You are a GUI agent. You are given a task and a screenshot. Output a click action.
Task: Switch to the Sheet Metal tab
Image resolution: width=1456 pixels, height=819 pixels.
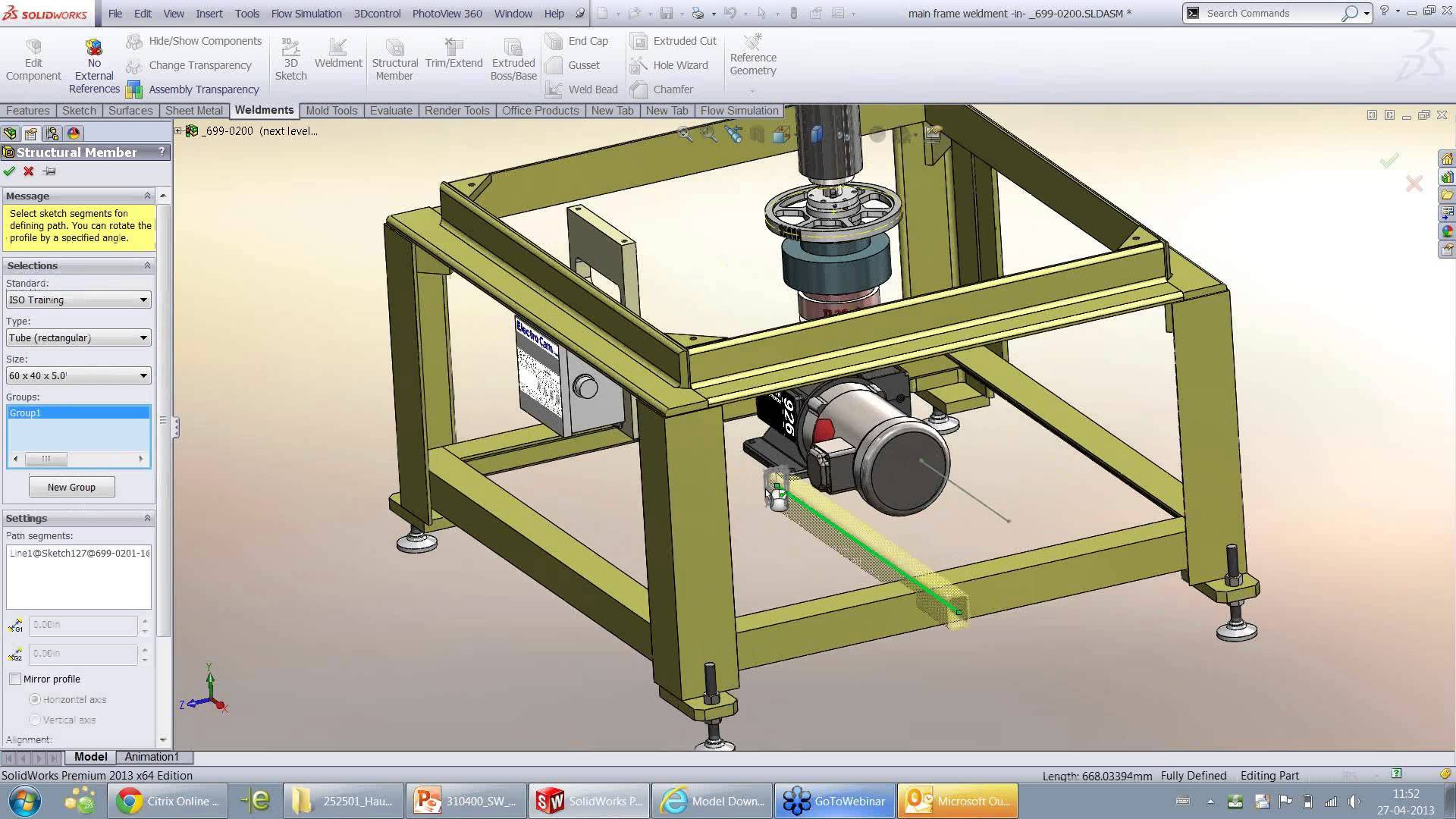pyautogui.click(x=193, y=110)
